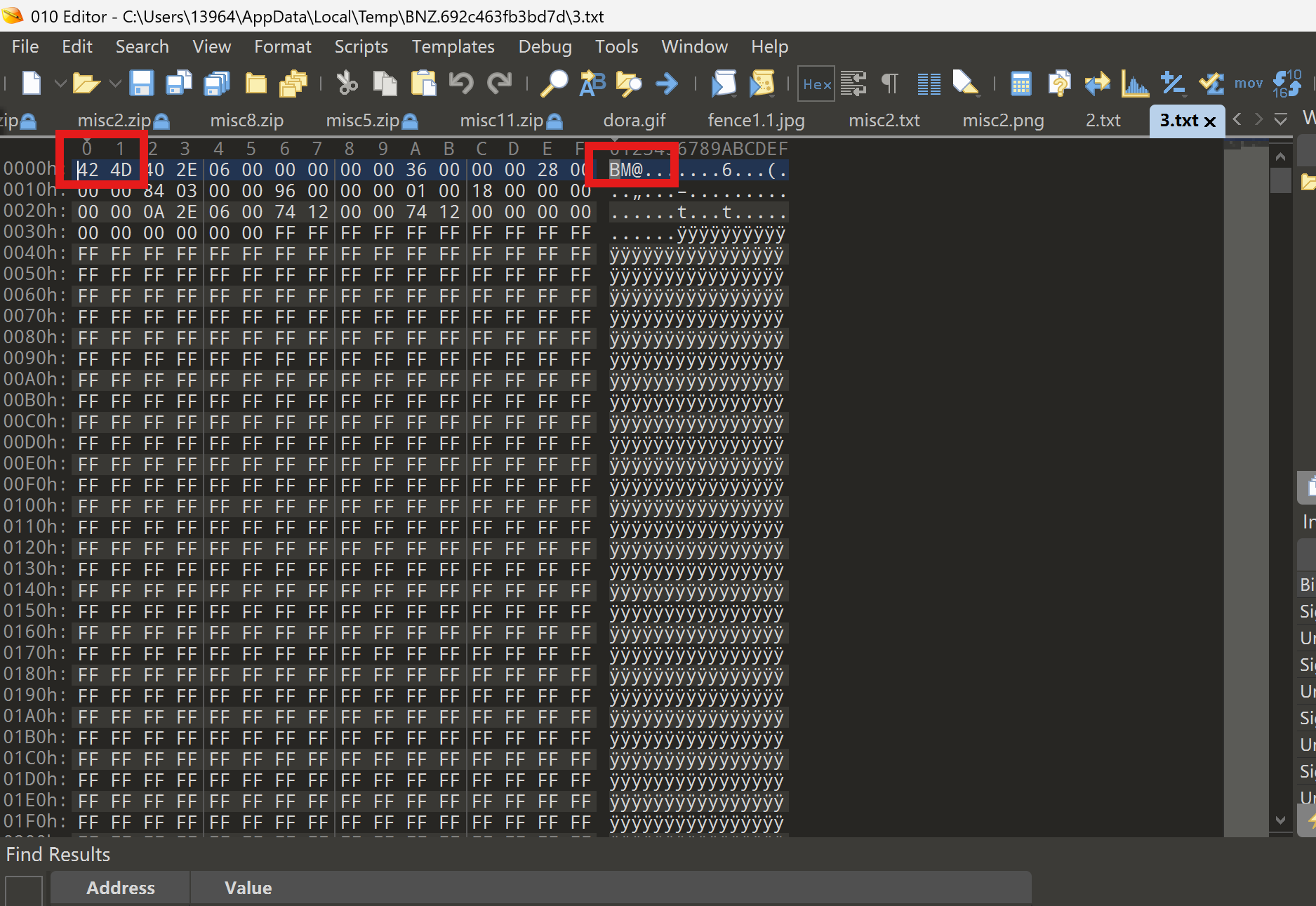Screen dimensions: 1316x906
Task: Toggle show whitespace pilcrow icon
Action: pyautogui.click(x=890, y=84)
